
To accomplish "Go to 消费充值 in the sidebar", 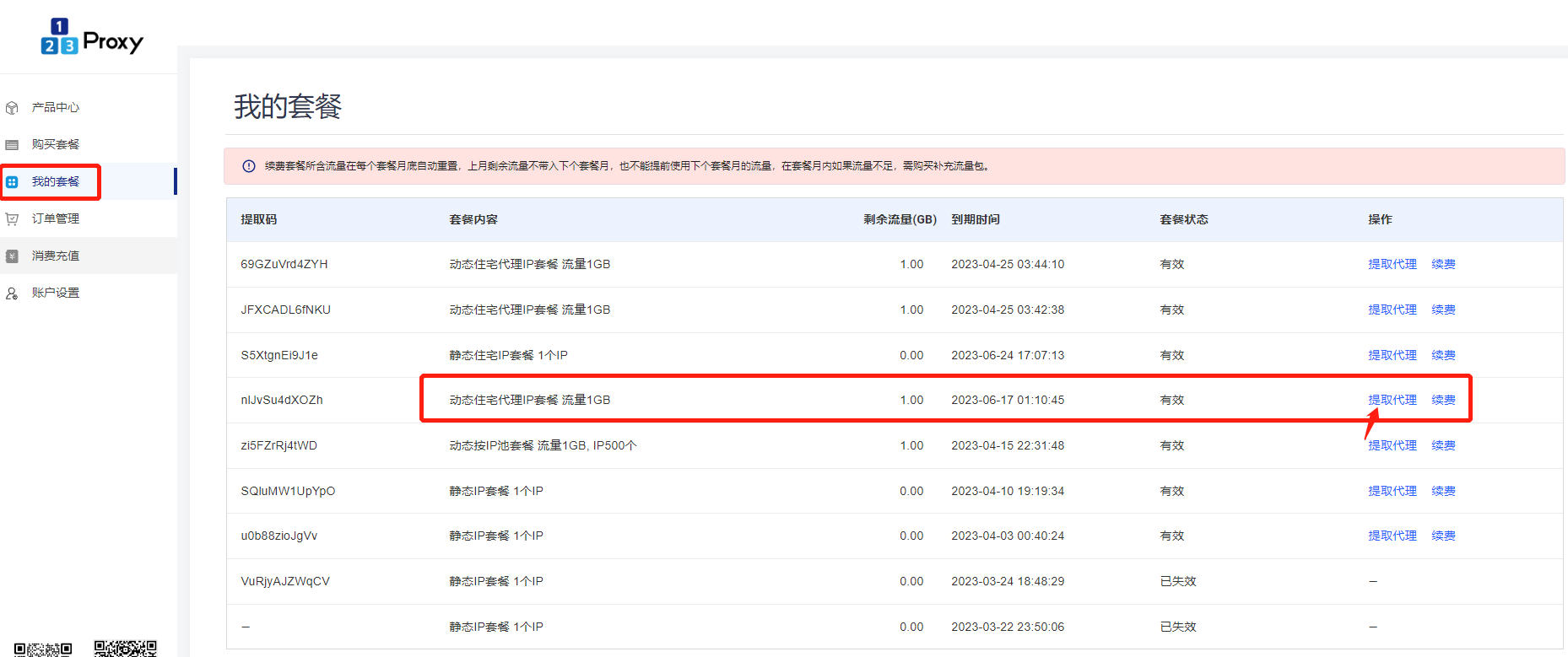I will [56, 256].
